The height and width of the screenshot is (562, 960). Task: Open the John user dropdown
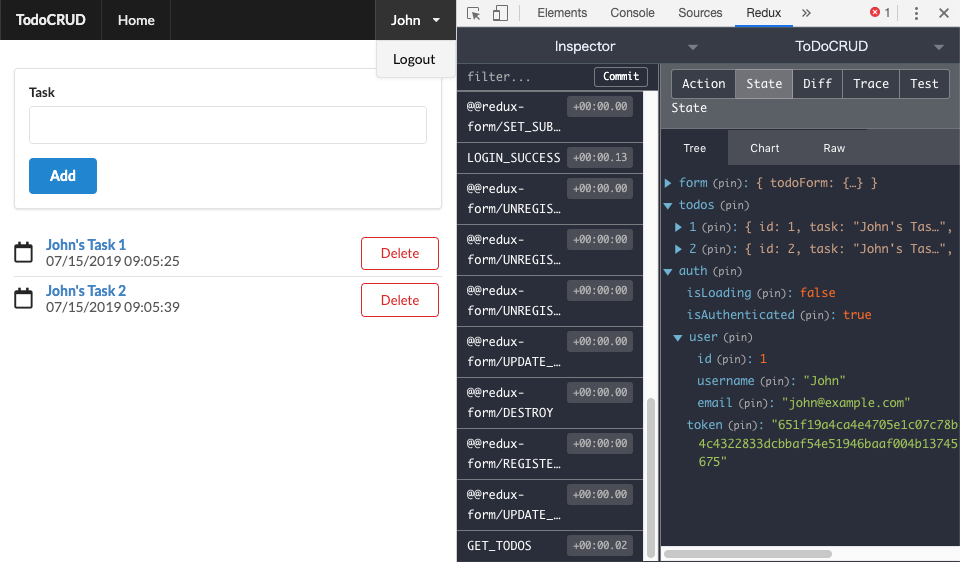(x=415, y=20)
